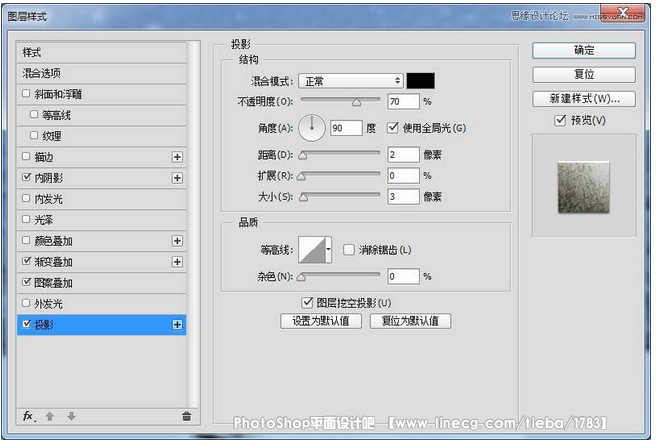This screenshot has height=440, width=657.
Task: Click the angle dial for 角度
Action: tap(312, 128)
